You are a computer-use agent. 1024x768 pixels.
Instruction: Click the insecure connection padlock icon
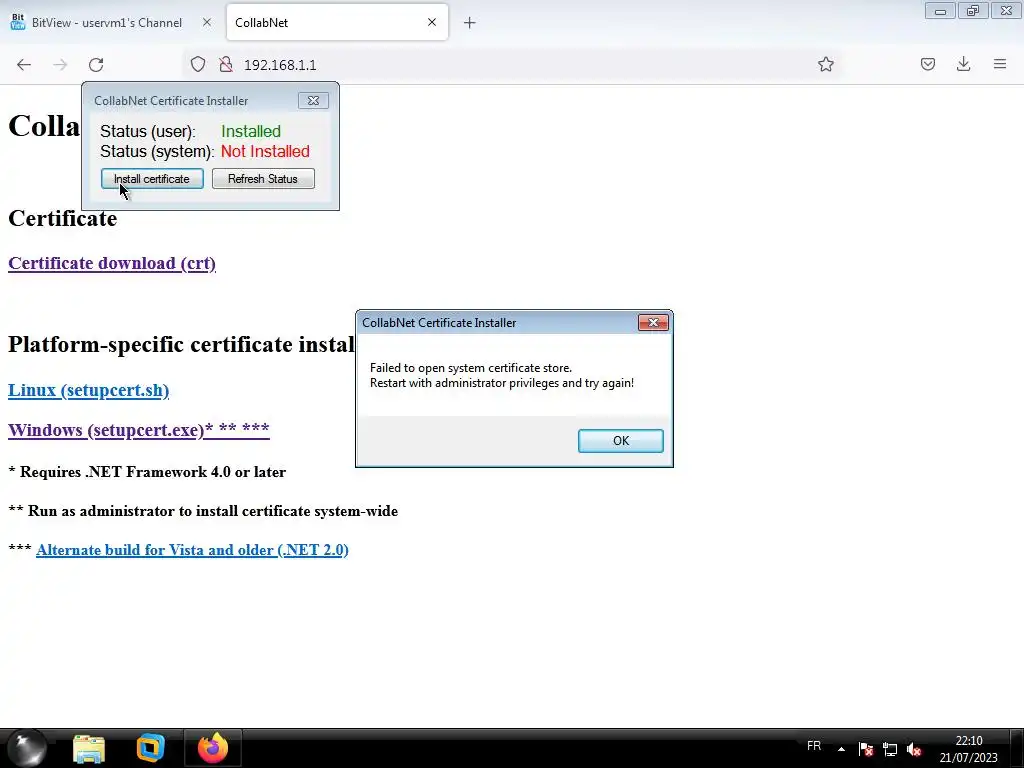pos(226,64)
